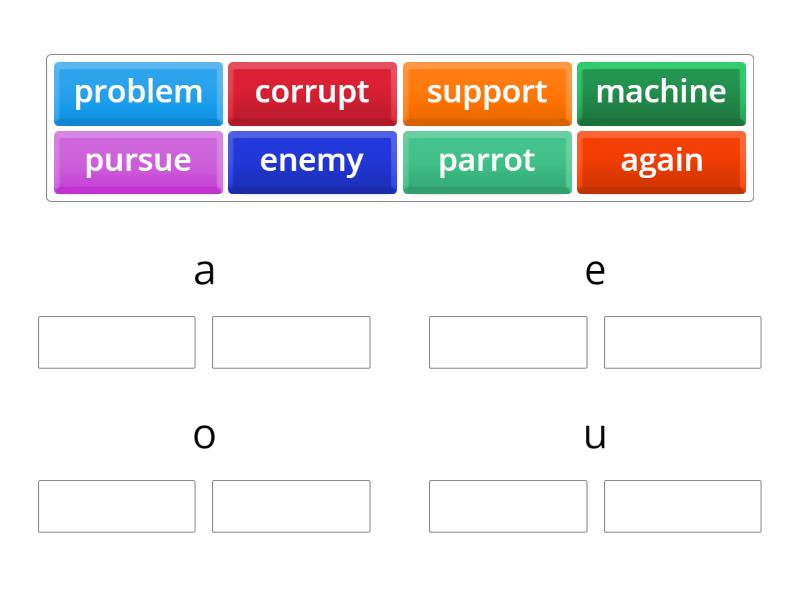Choose the blue 'enemy' word tile
Screen dimensions: 800x600
tap(313, 161)
